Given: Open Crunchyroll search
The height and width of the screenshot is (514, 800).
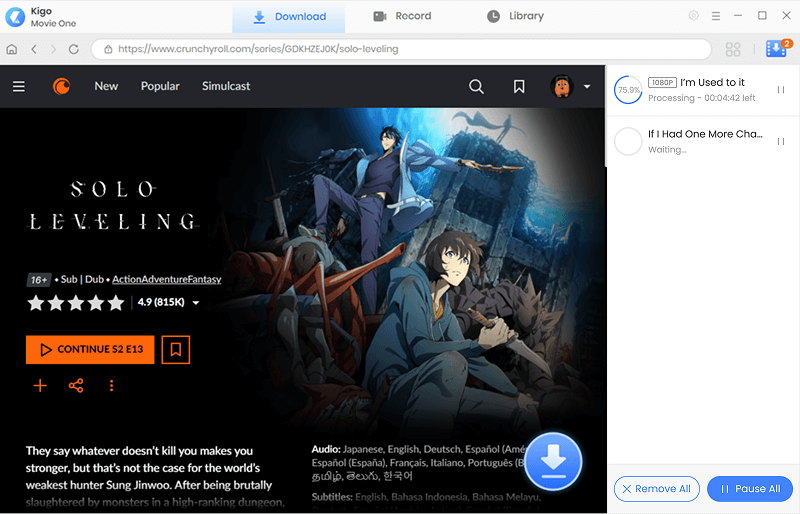Looking at the screenshot, I should 476,86.
